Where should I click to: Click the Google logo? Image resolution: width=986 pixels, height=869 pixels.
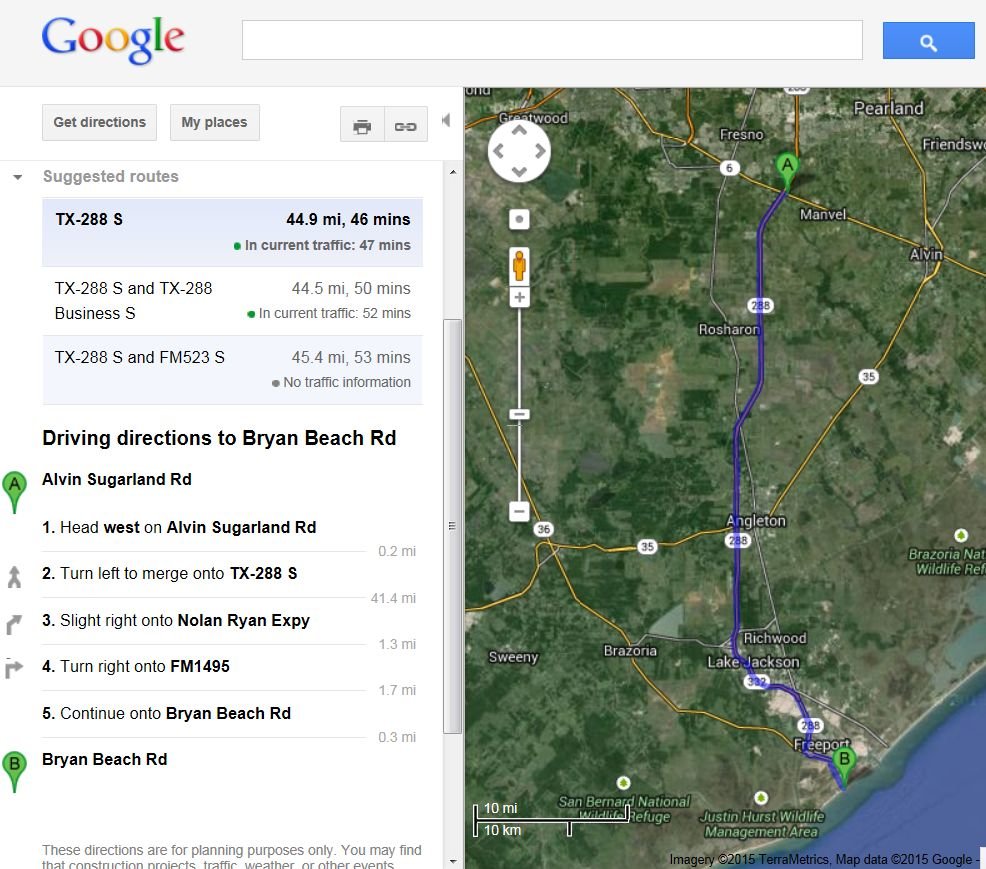pos(113,40)
